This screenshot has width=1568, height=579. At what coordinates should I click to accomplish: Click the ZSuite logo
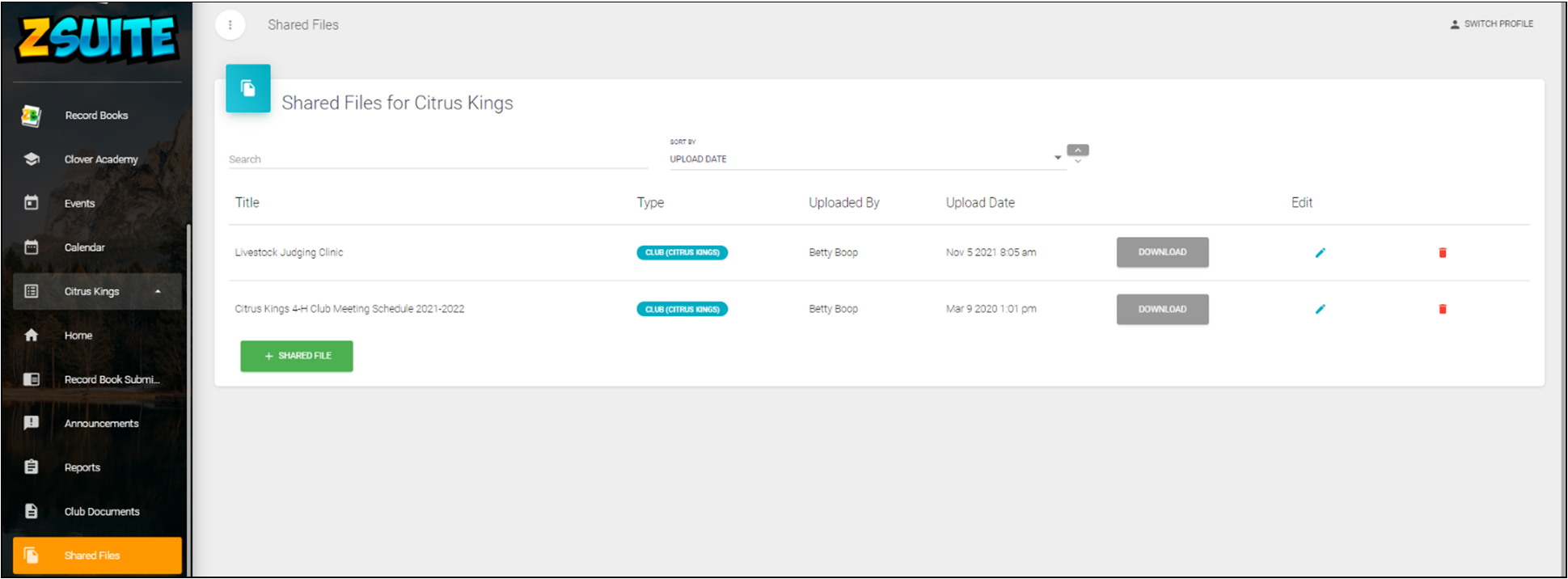click(97, 40)
